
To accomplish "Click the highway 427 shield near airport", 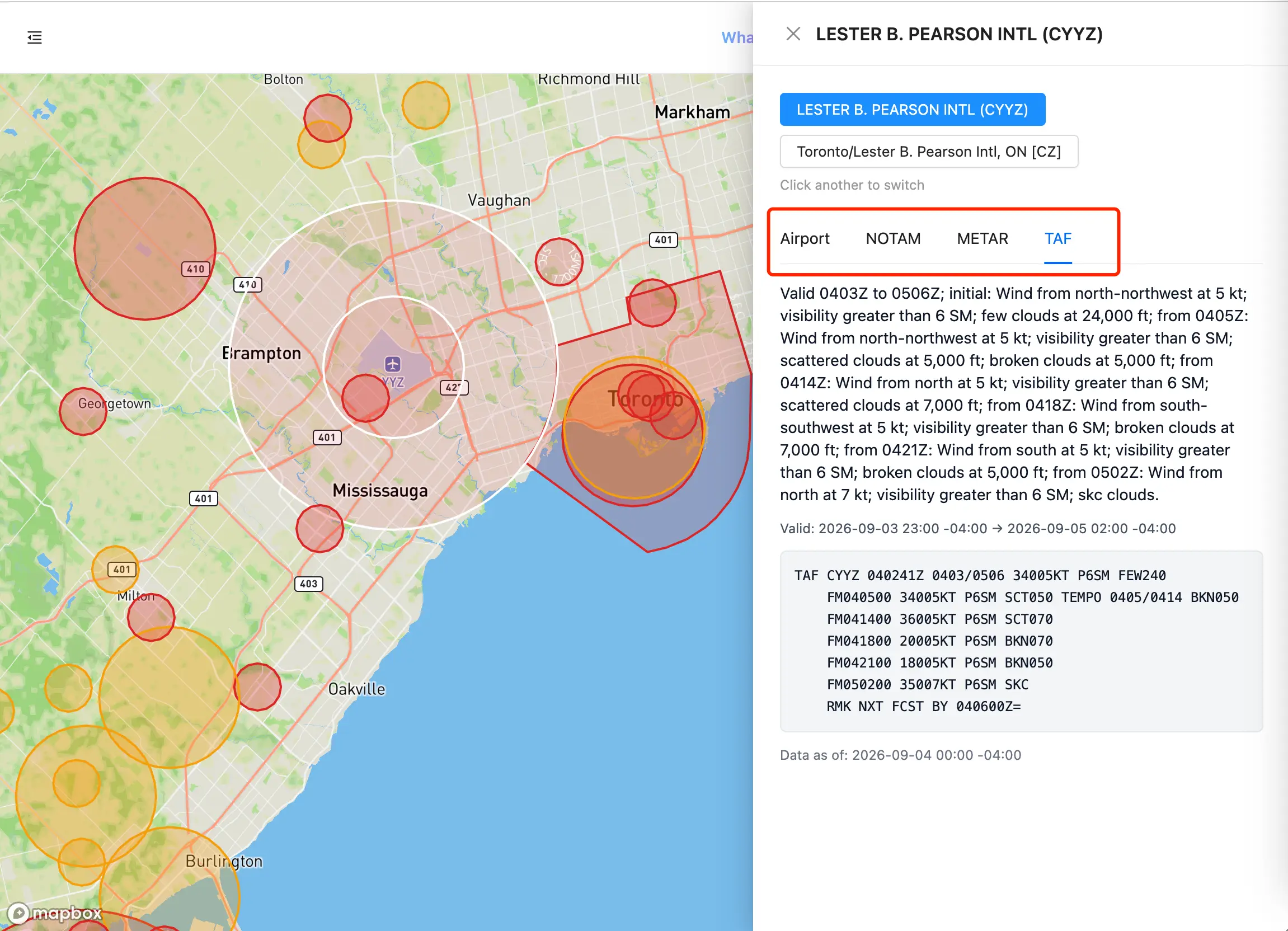I will 454,387.
